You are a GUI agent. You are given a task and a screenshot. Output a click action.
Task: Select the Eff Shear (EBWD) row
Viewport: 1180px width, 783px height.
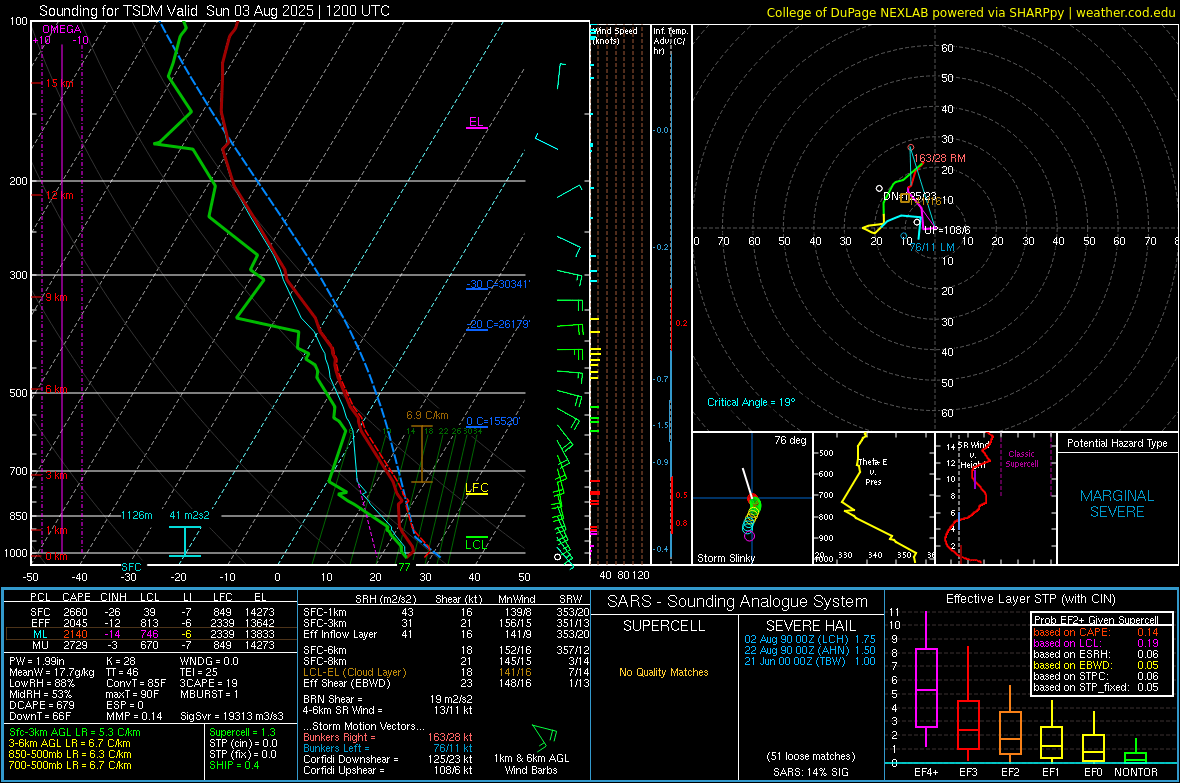click(x=446, y=683)
